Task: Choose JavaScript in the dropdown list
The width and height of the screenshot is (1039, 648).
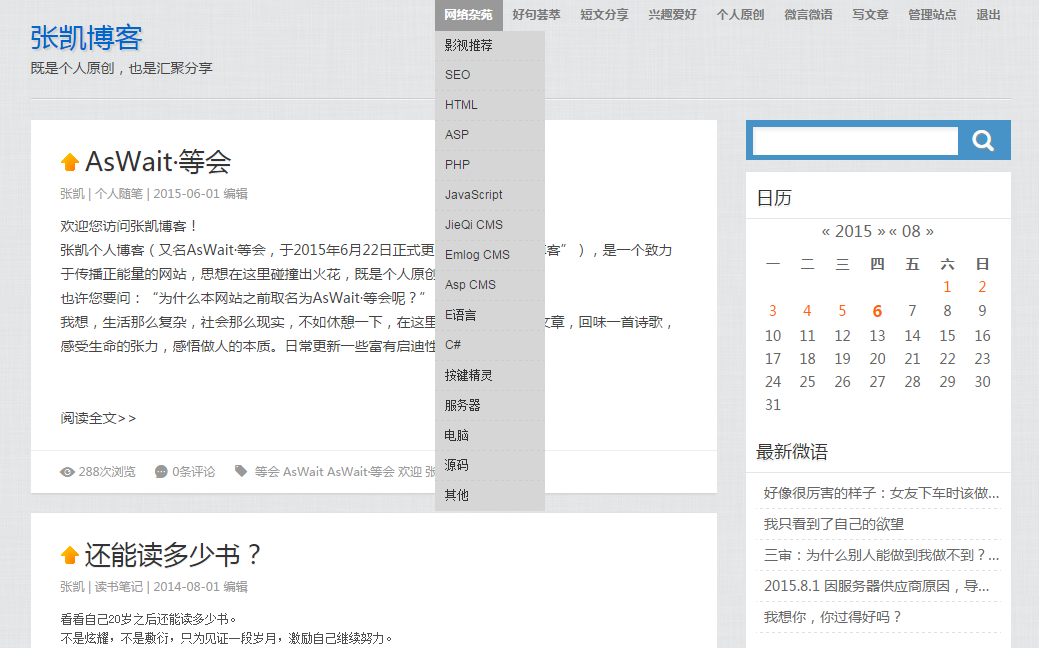Action: pos(474,195)
